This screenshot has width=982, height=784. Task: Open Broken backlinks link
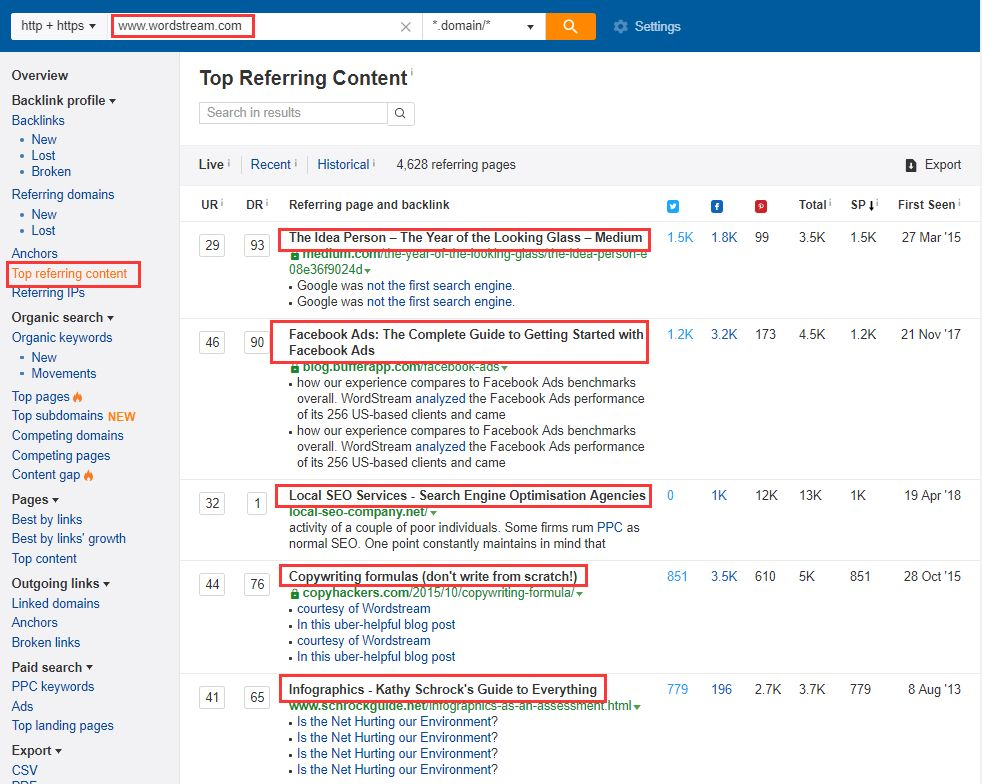(51, 172)
